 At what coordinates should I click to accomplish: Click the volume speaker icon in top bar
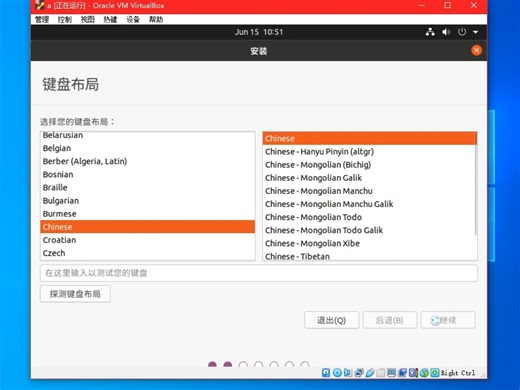(x=446, y=32)
